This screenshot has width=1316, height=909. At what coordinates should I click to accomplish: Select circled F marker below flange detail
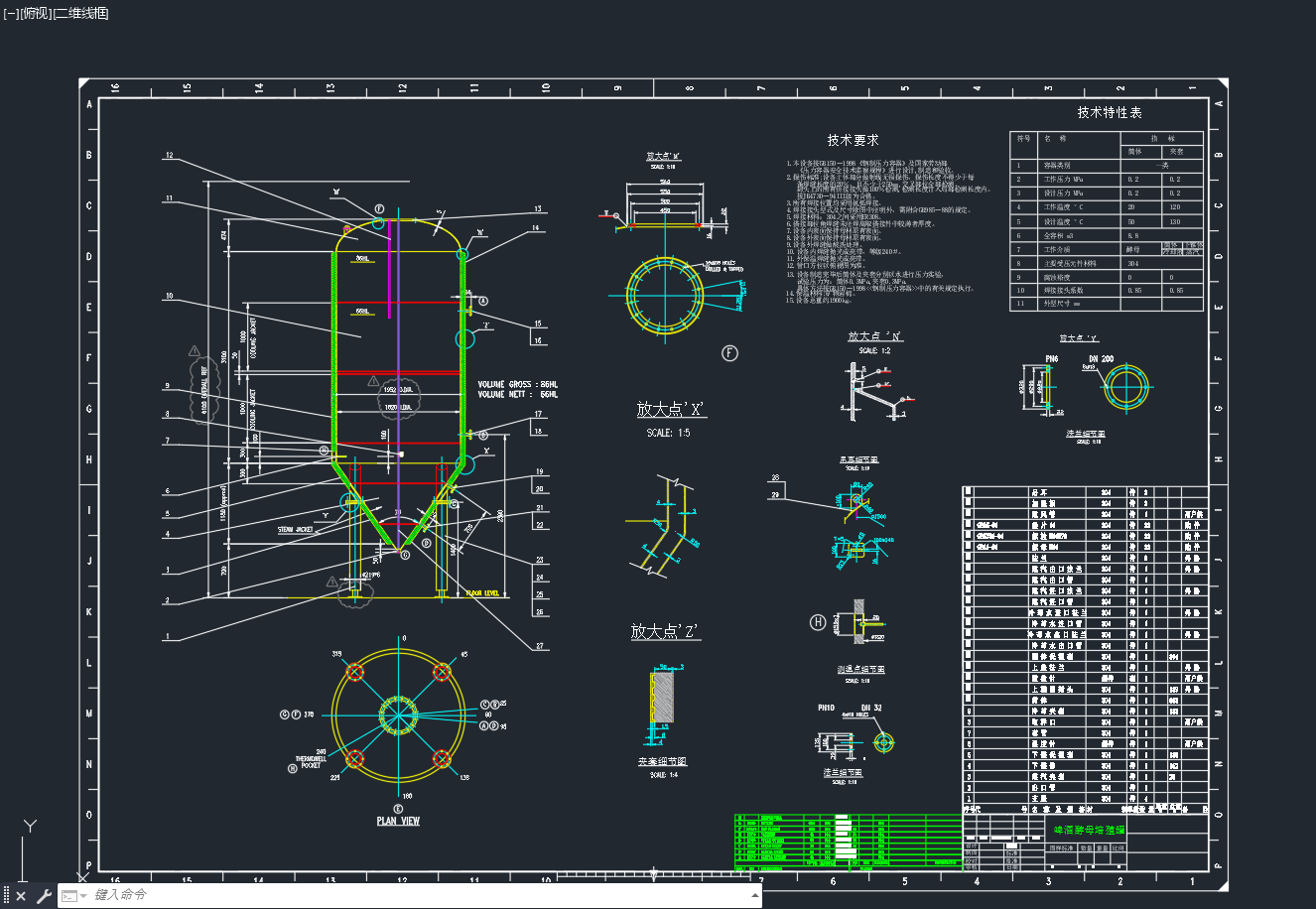tap(729, 353)
